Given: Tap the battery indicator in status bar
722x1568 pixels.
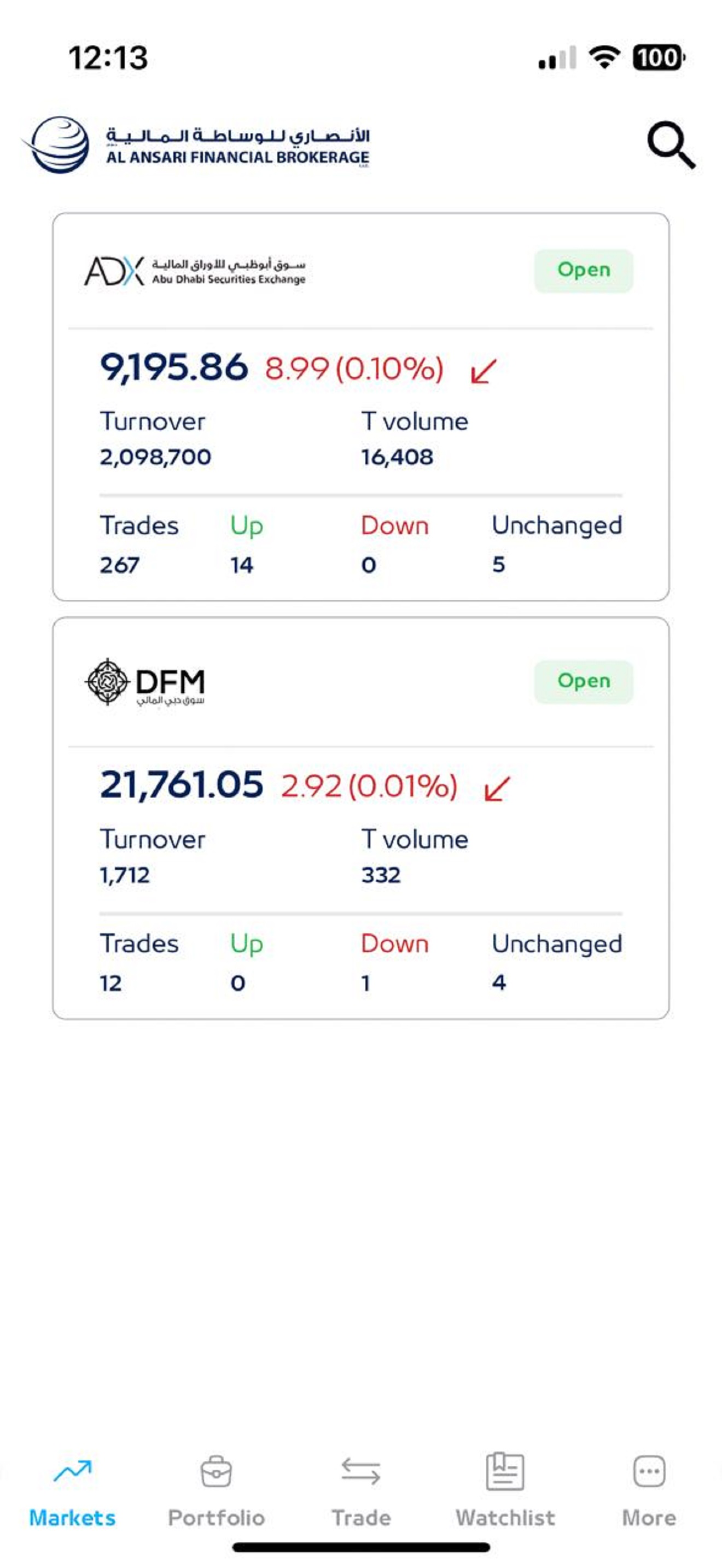Looking at the screenshot, I should 659,58.
